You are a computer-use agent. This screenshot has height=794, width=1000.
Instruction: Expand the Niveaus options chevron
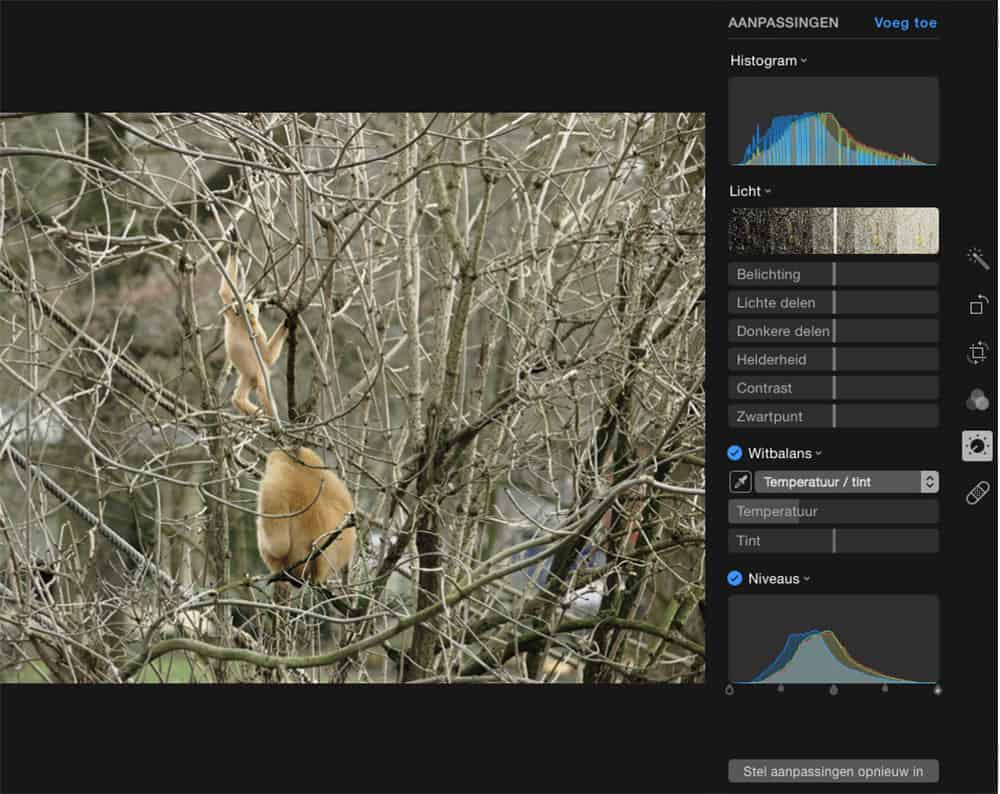pyautogui.click(x=806, y=579)
